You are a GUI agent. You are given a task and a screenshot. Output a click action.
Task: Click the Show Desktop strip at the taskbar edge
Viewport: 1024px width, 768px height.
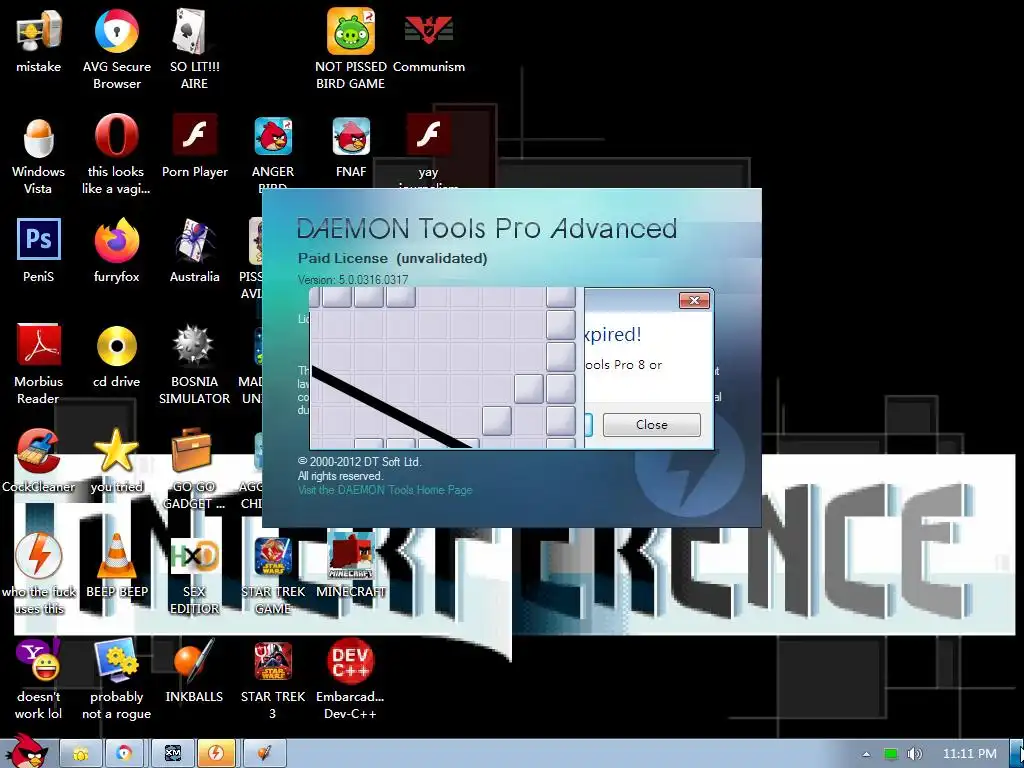click(x=1017, y=754)
